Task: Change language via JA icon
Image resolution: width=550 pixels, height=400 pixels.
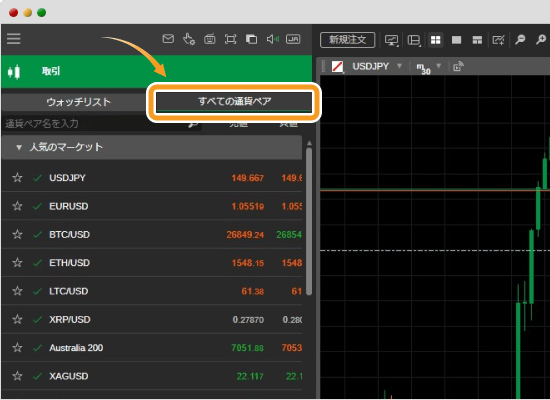Action: pyautogui.click(x=293, y=39)
